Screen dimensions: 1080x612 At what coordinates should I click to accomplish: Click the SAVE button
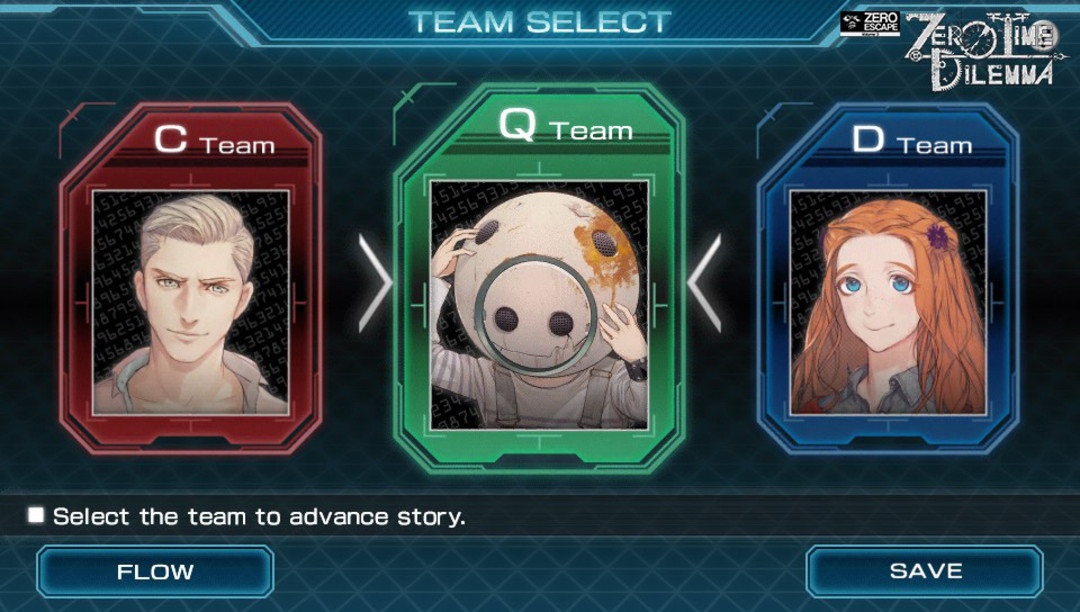pyautogui.click(x=924, y=571)
